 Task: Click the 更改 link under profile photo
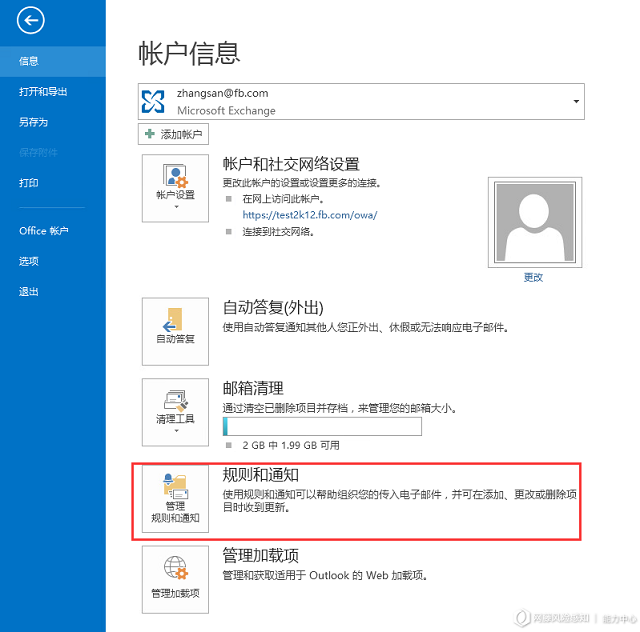[533, 278]
